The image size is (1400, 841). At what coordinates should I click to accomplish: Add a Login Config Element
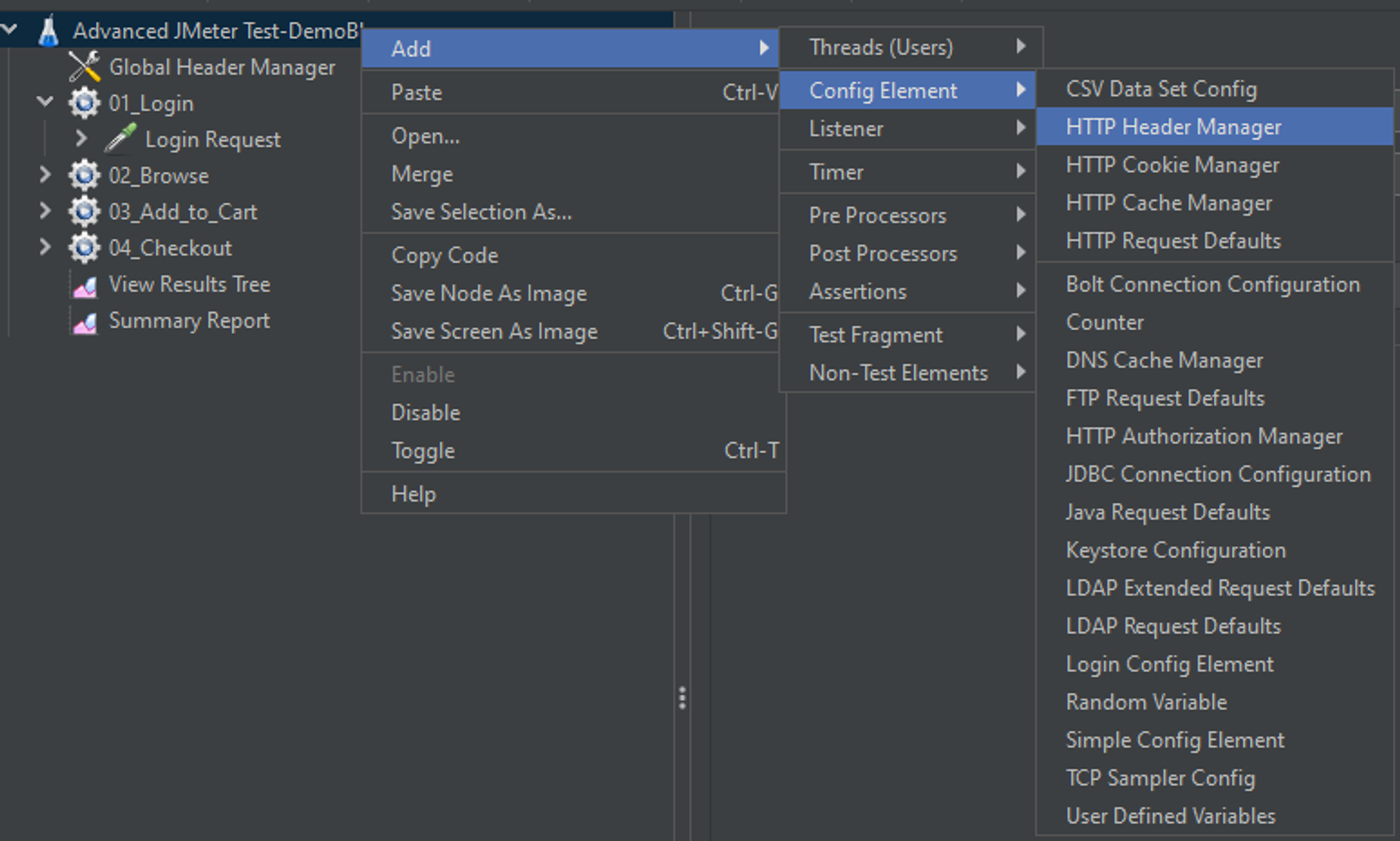pos(1215,665)
